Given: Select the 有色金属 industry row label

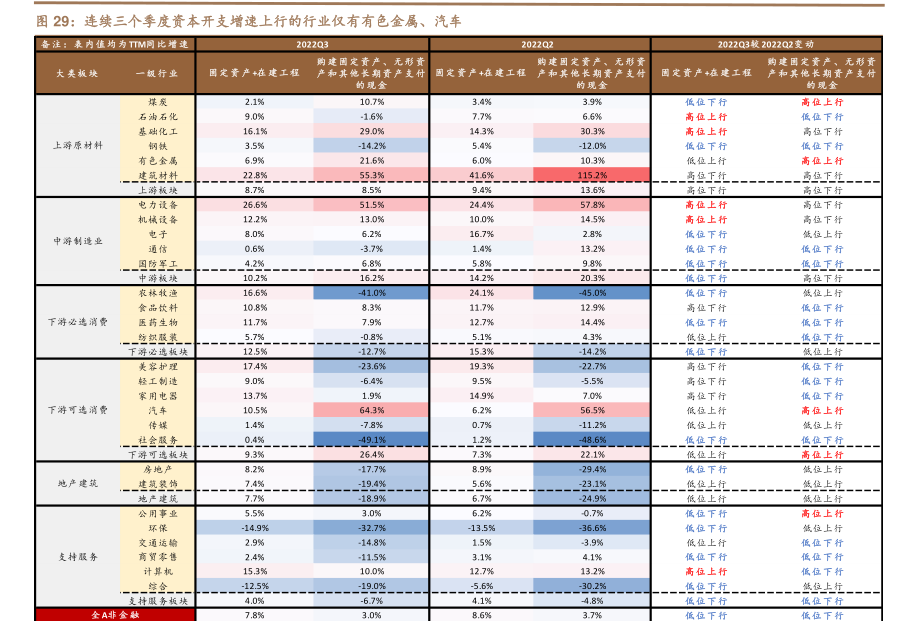Looking at the screenshot, I should pyautogui.click(x=157, y=160).
